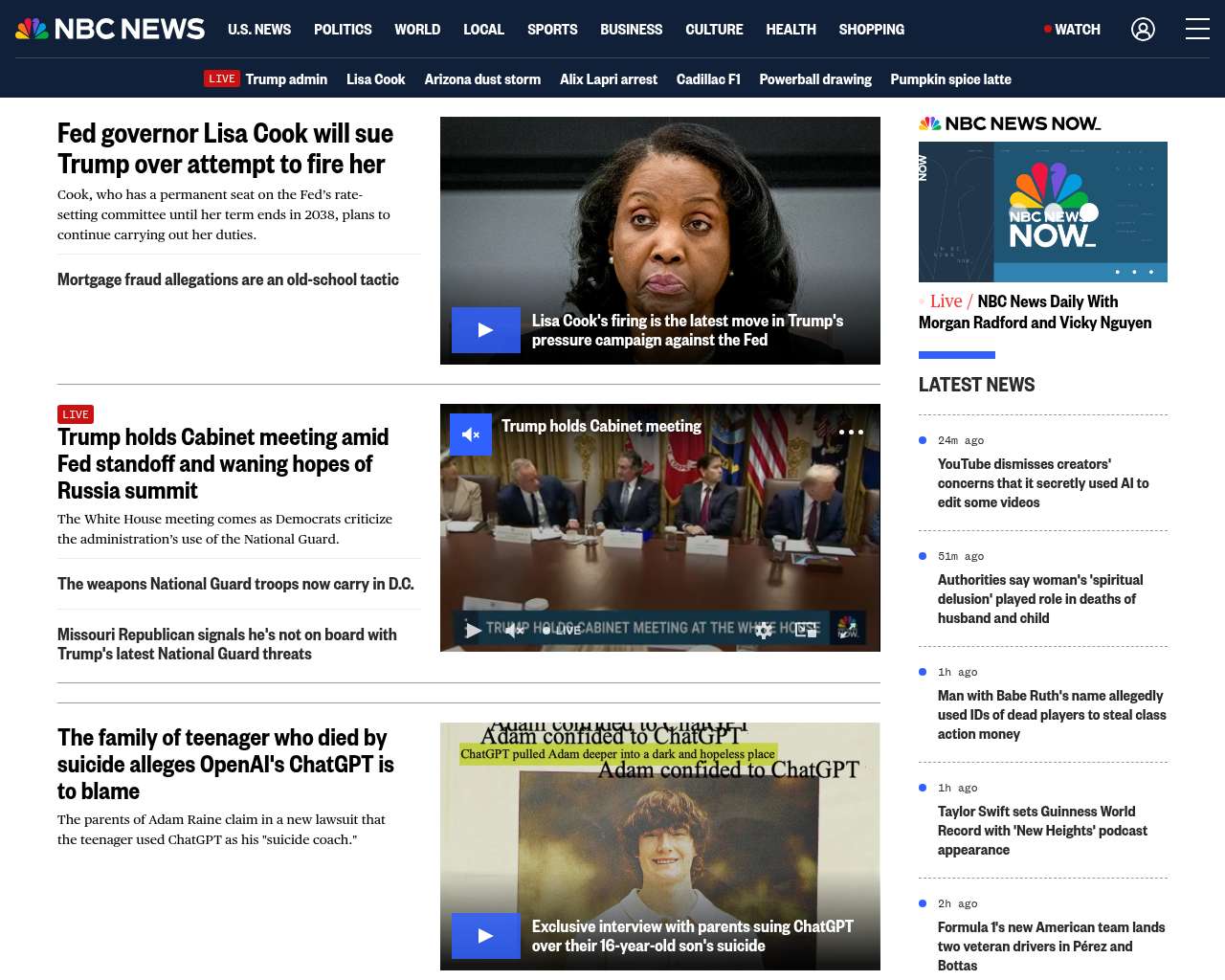The width and height of the screenshot is (1225, 980).
Task: Open the three-dot options on Cabinet video
Action: point(851,432)
